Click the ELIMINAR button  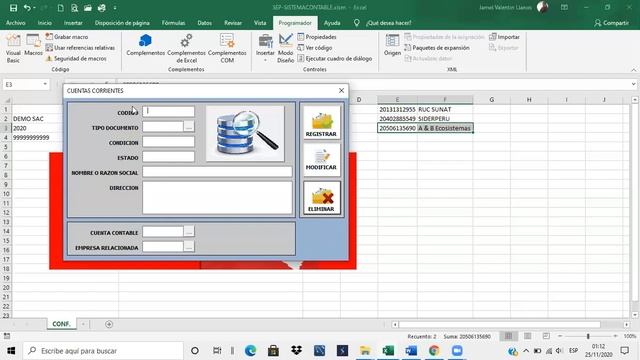pos(322,198)
